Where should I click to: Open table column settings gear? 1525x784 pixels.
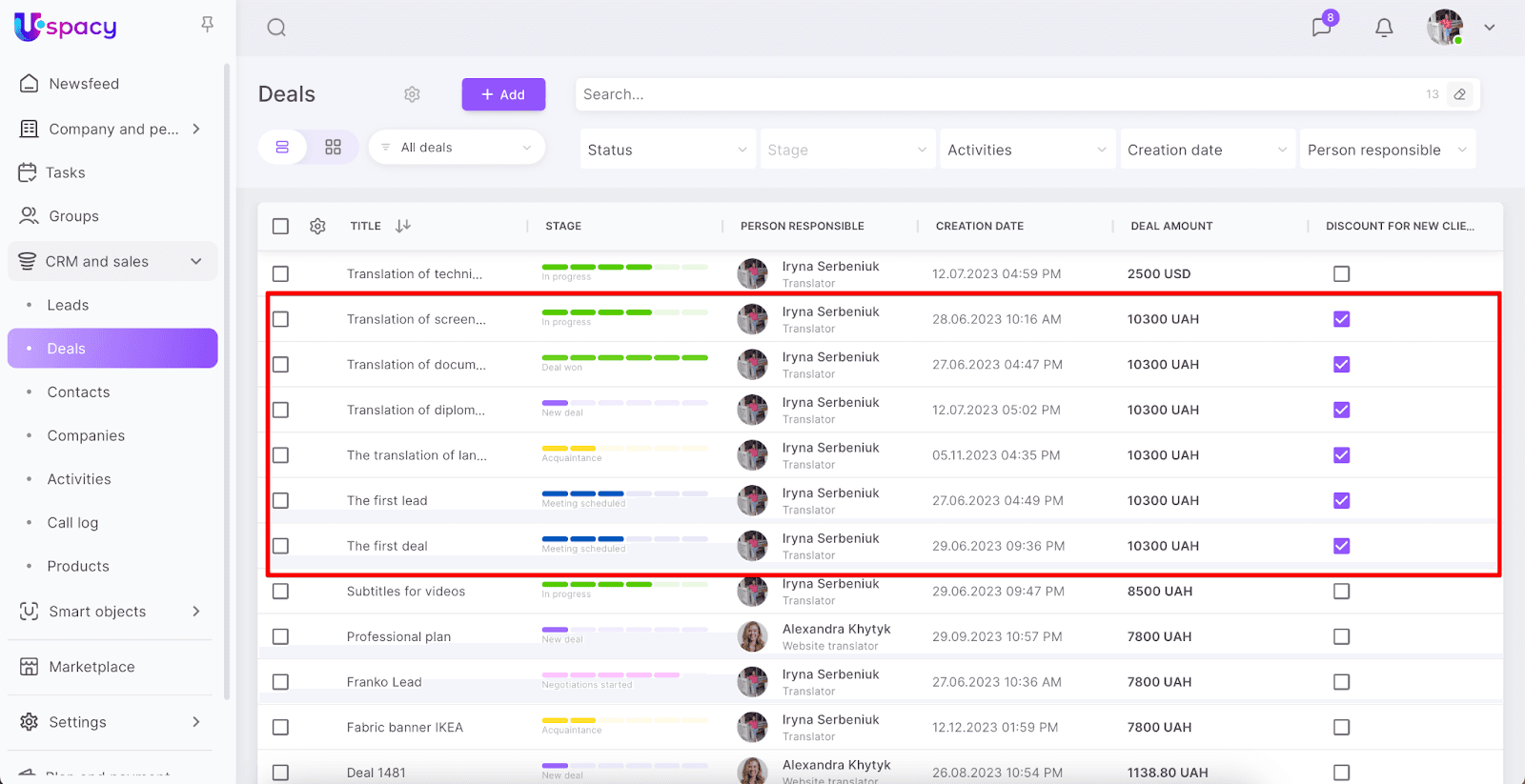point(317,226)
